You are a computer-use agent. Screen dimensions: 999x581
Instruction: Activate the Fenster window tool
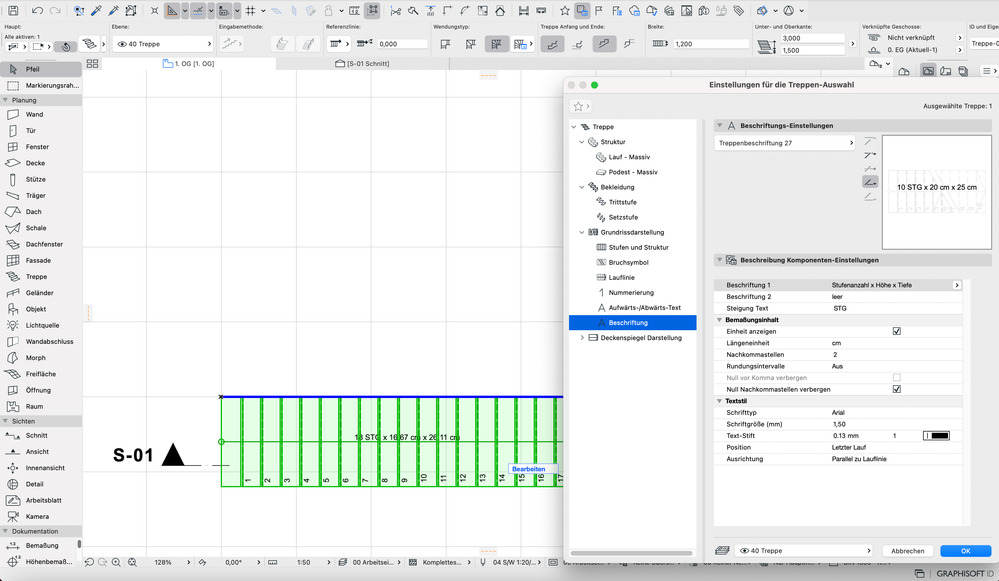click(37, 147)
